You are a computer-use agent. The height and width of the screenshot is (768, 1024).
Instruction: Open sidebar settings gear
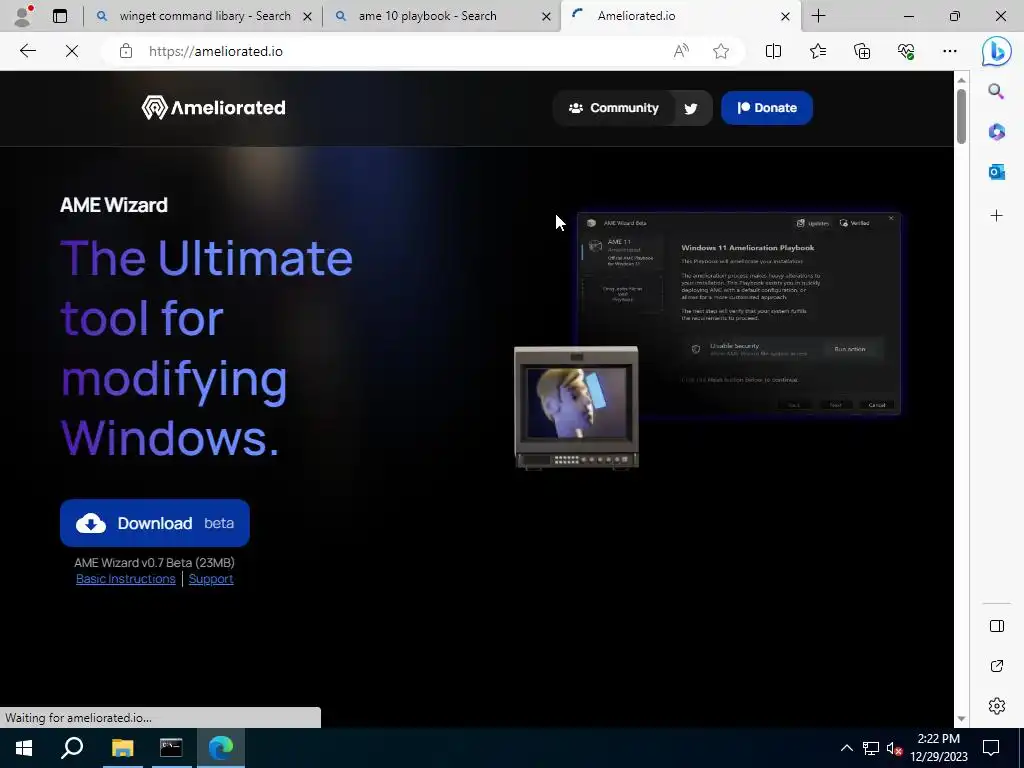point(997,706)
